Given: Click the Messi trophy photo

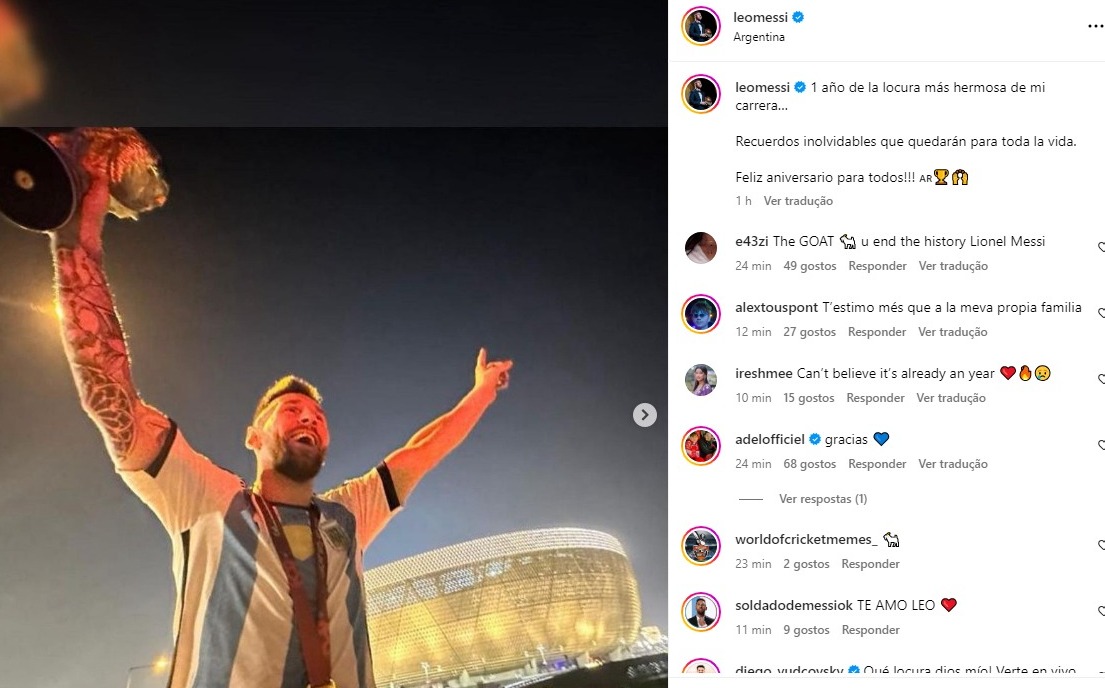Looking at the screenshot, I should tap(333, 407).
